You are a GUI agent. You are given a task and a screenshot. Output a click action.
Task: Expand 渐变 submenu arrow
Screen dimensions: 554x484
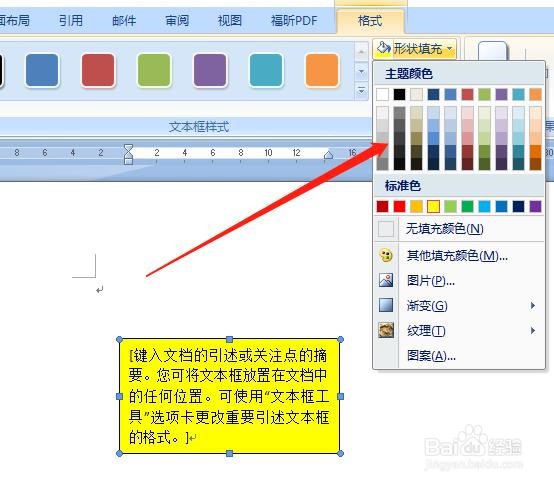tap(533, 306)
